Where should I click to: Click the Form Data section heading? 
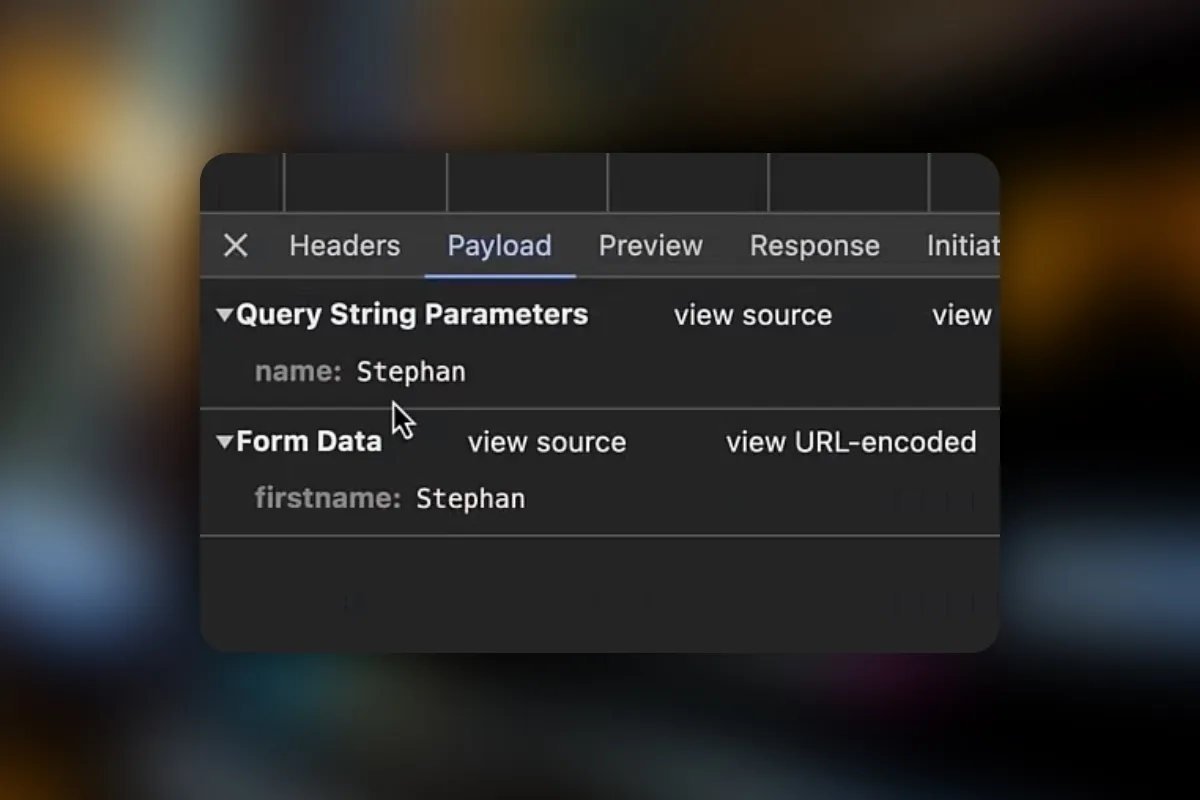(x=309, y=442)
